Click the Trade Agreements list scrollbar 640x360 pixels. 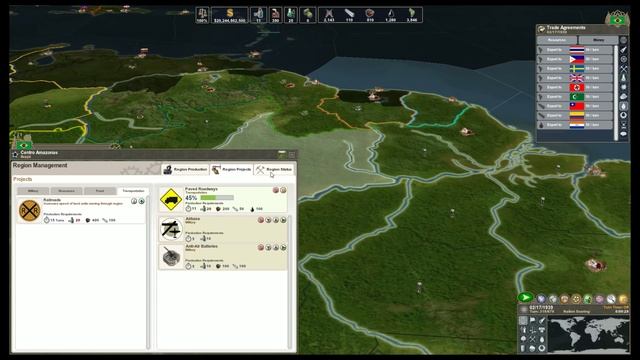pyautogui.click(x=616, y=93)
